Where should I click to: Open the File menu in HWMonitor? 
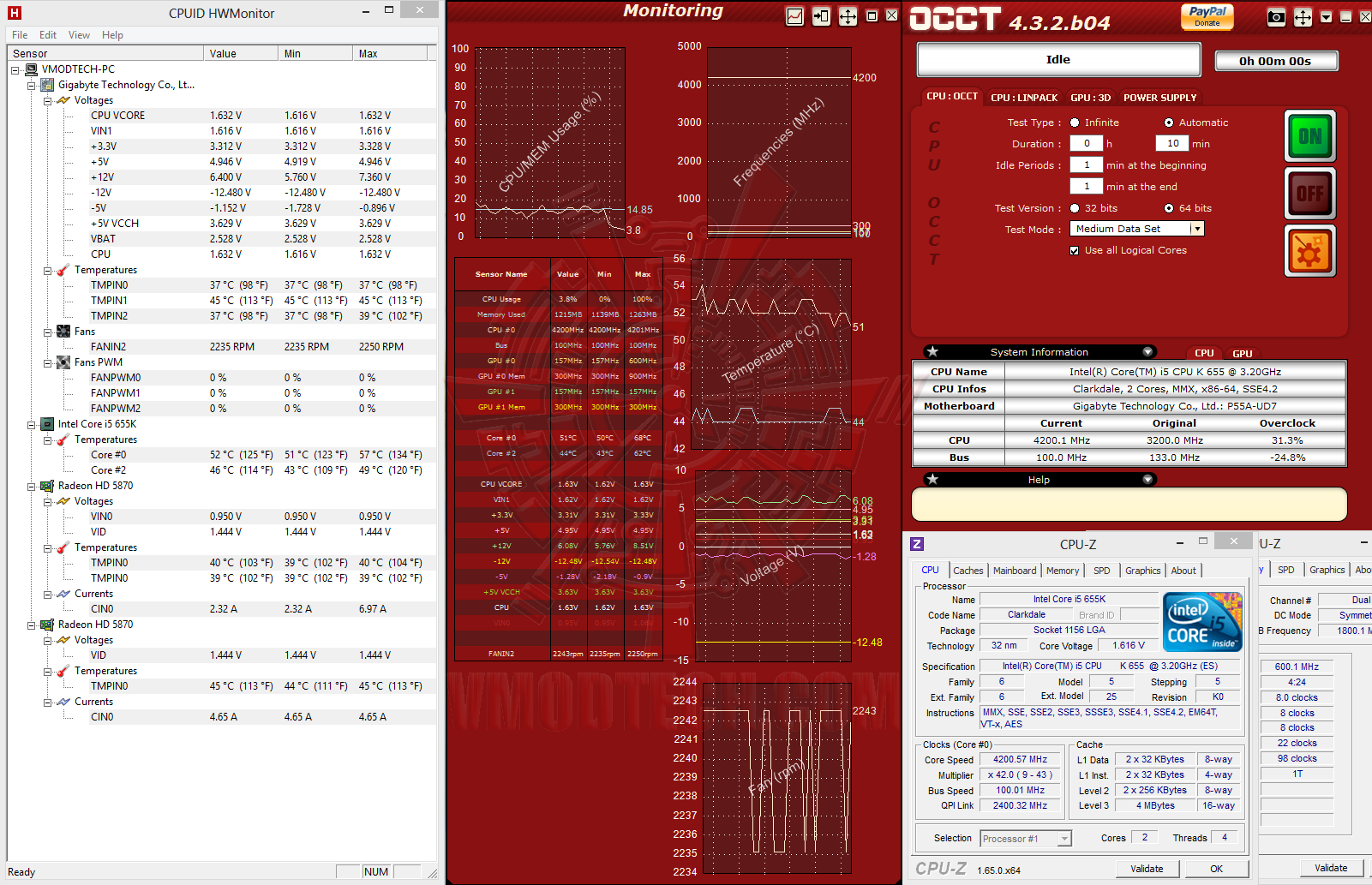20,35
